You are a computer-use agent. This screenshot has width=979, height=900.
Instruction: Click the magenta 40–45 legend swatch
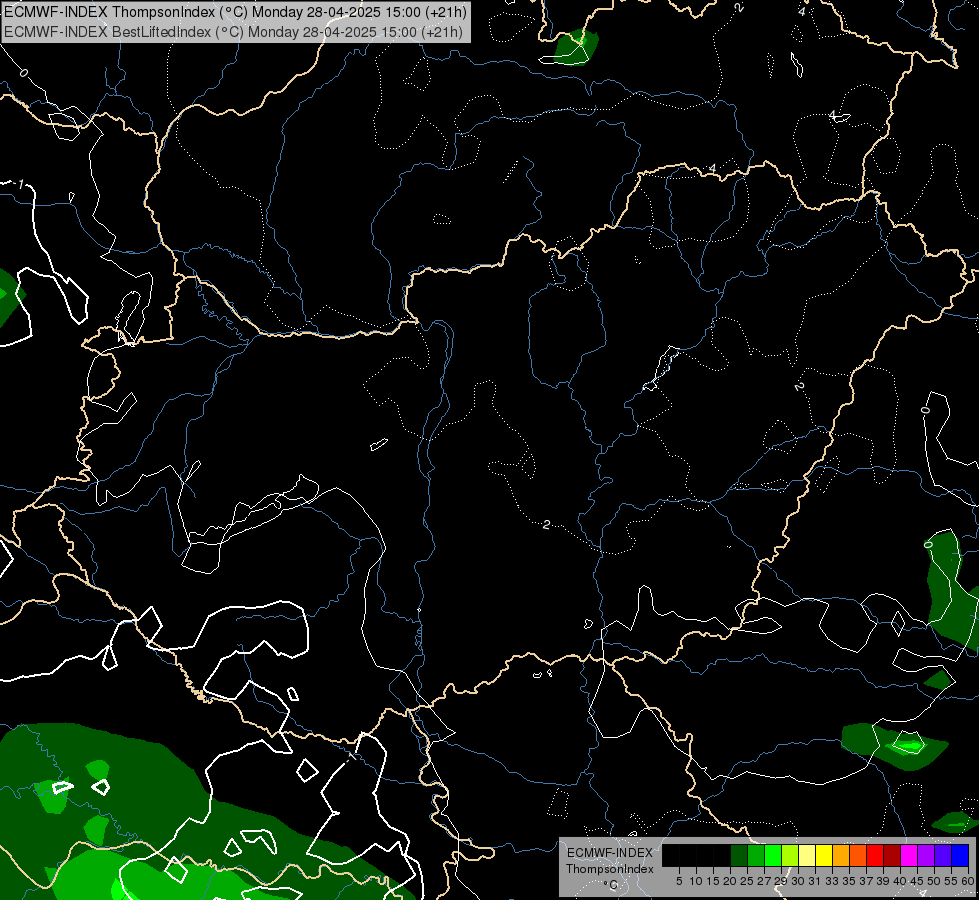(x=908, y=855)
